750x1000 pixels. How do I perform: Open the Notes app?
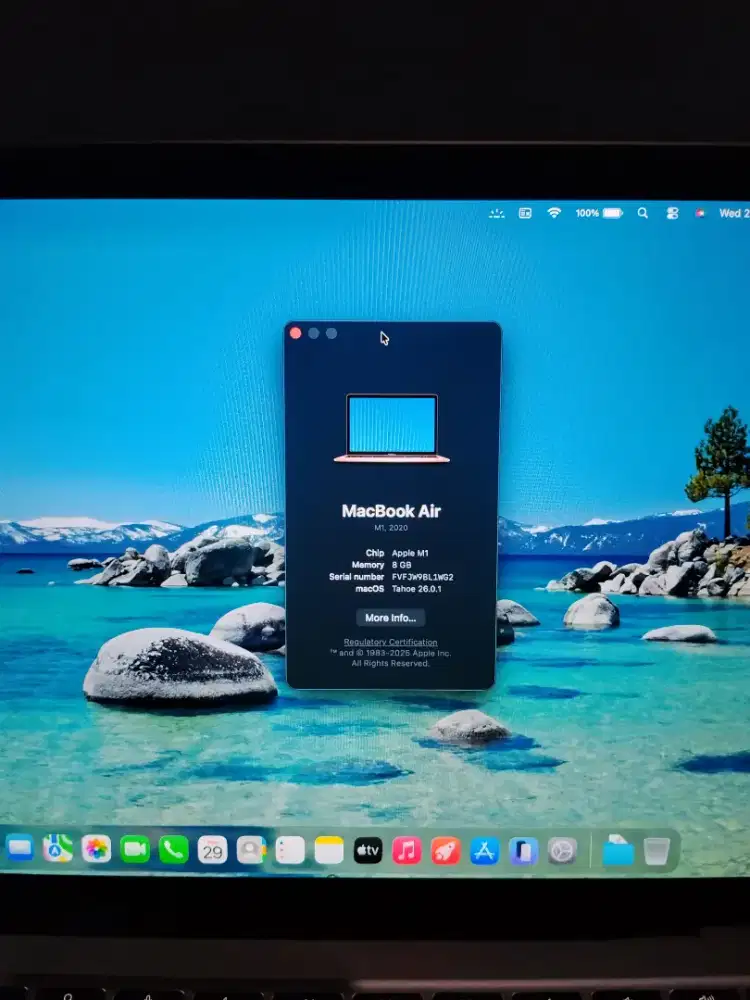coord(329,850)
